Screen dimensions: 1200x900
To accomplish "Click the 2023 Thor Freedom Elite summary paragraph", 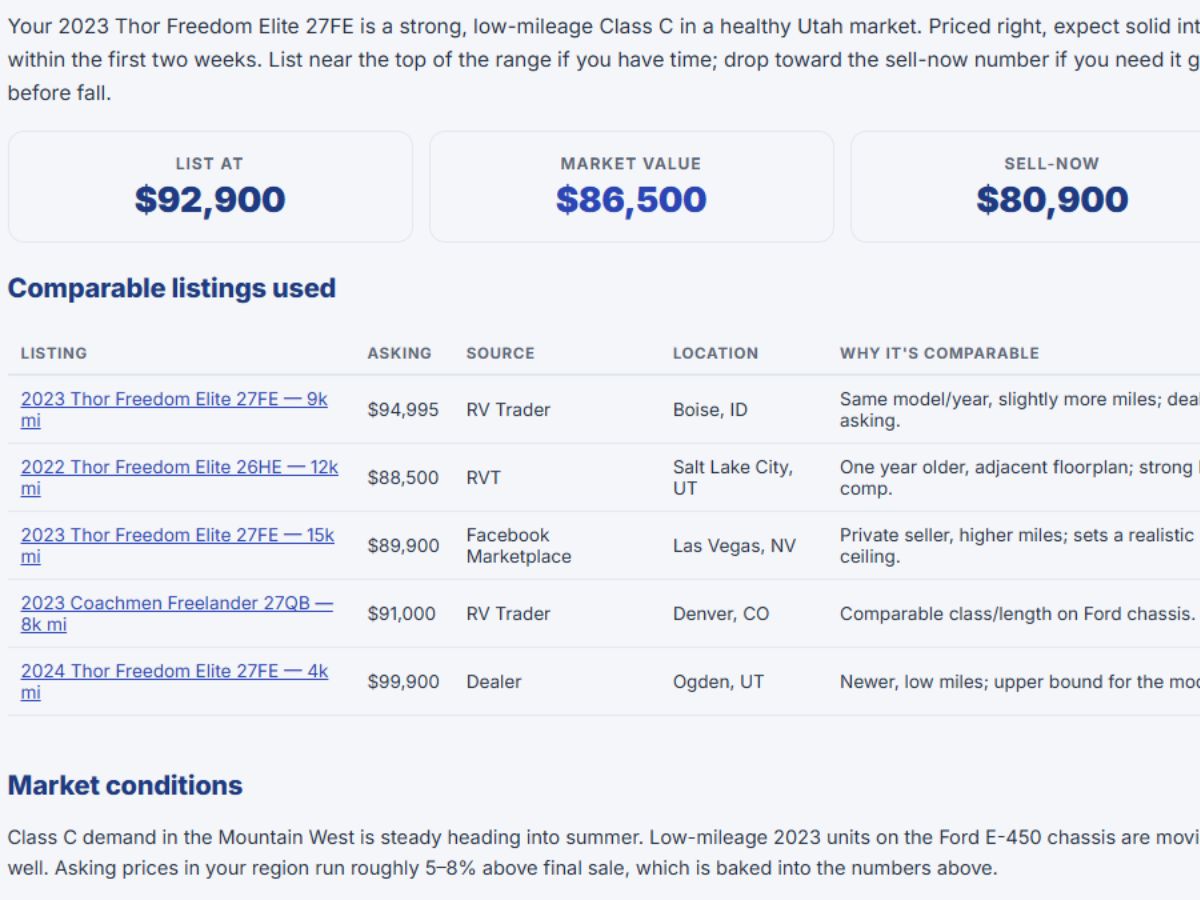I will [x=604, y=59].
